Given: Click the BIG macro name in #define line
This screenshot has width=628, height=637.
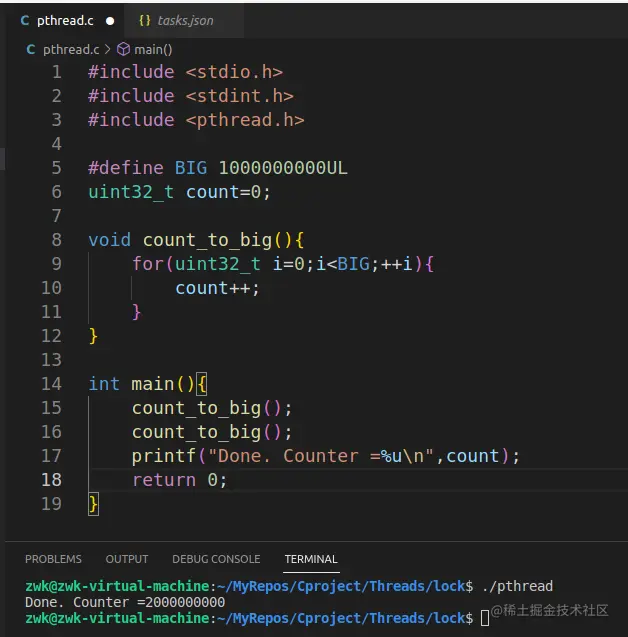Looking at the screenshot, I should 191,168.
